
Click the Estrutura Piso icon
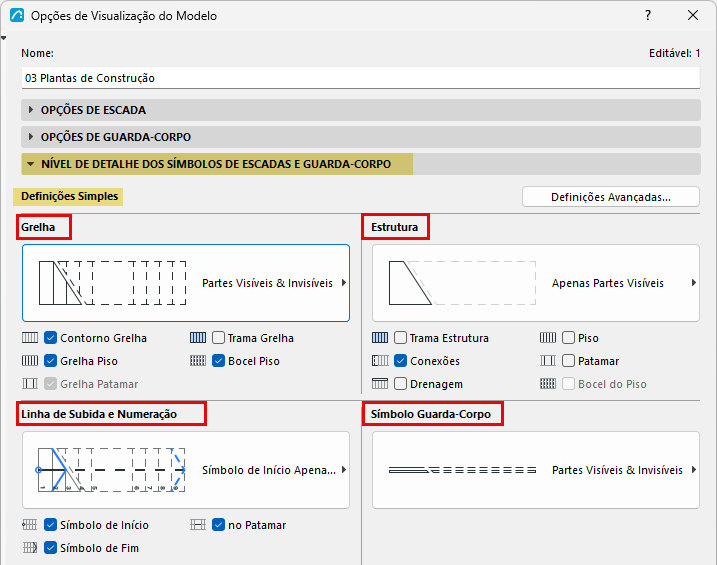(548, 338)
